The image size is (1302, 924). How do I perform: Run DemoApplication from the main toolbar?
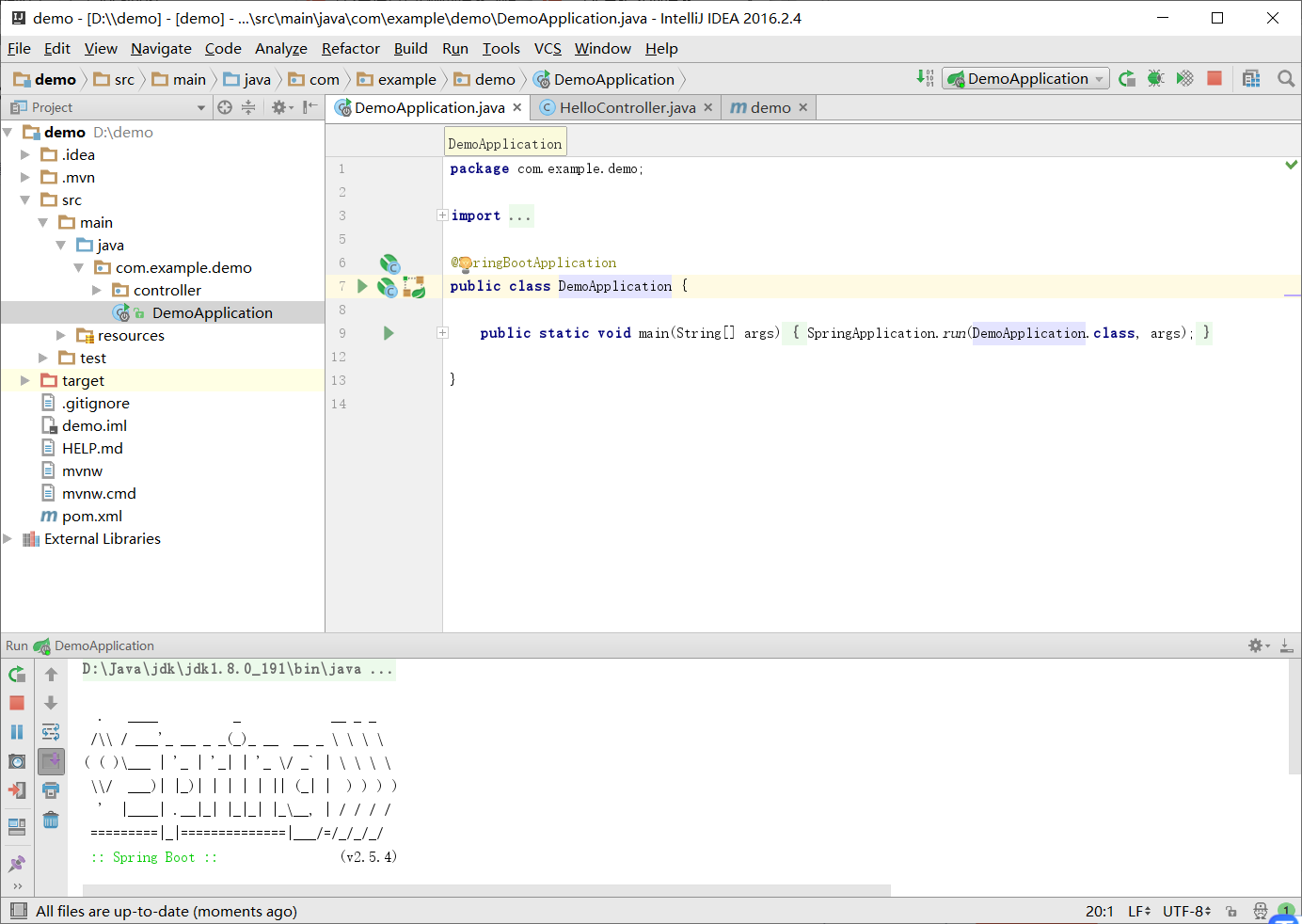tap(1127, 78)
